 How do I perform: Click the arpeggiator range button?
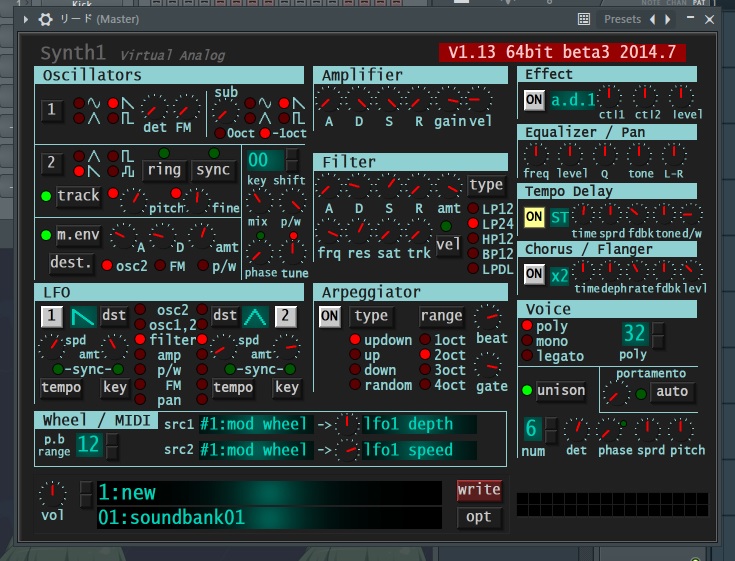[x=441, y=316]
